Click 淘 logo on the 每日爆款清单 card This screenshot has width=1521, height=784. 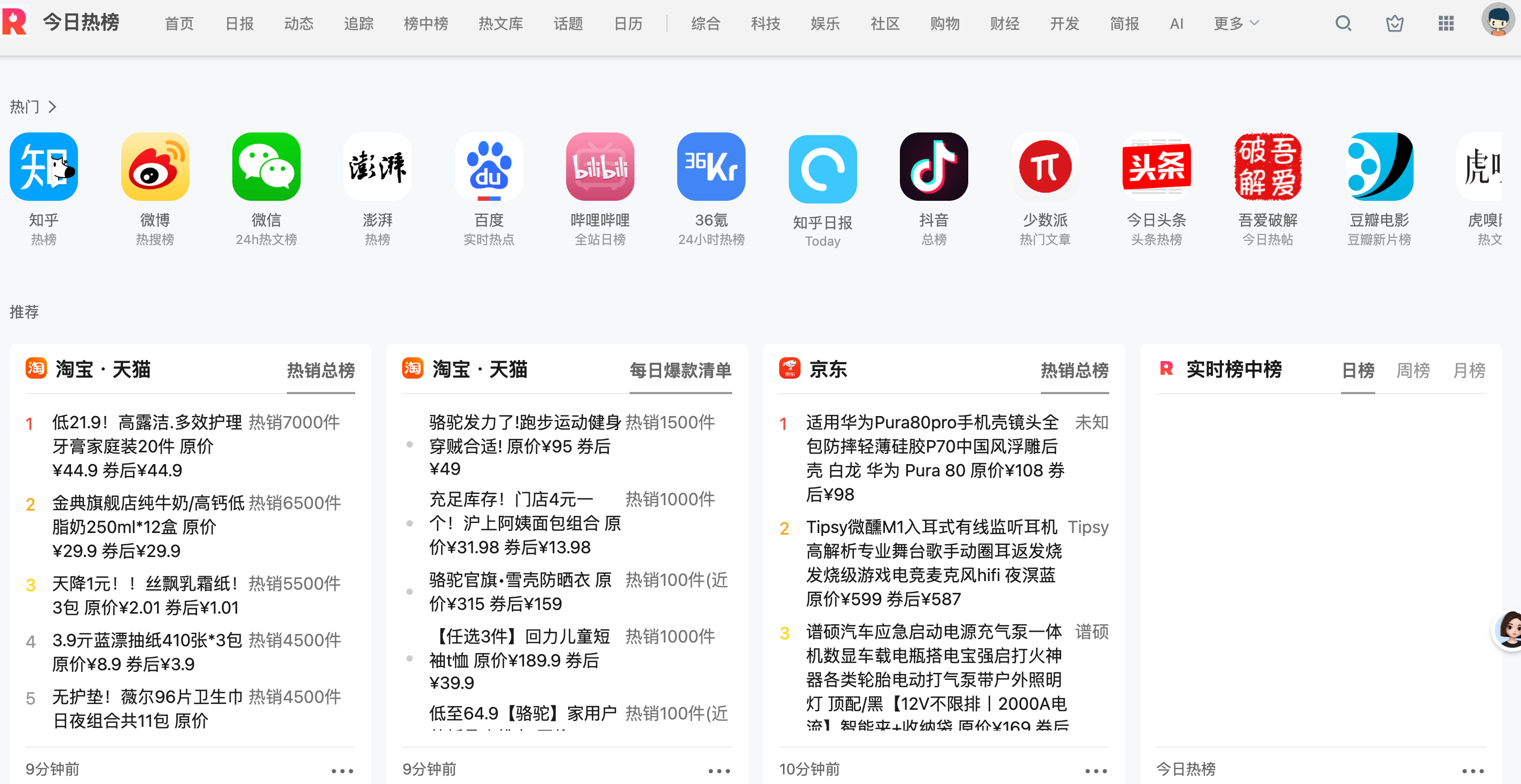coord(413,368)
